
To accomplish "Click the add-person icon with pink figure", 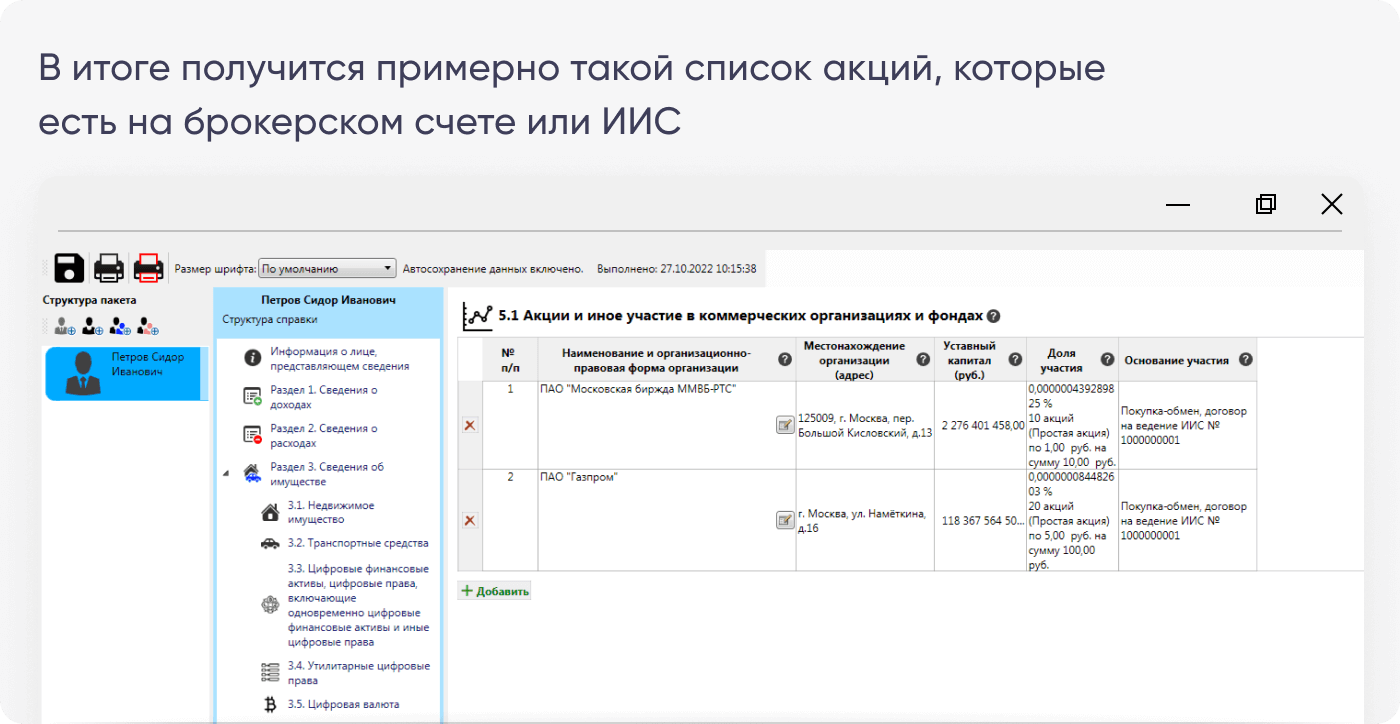I will pos(149,326).
